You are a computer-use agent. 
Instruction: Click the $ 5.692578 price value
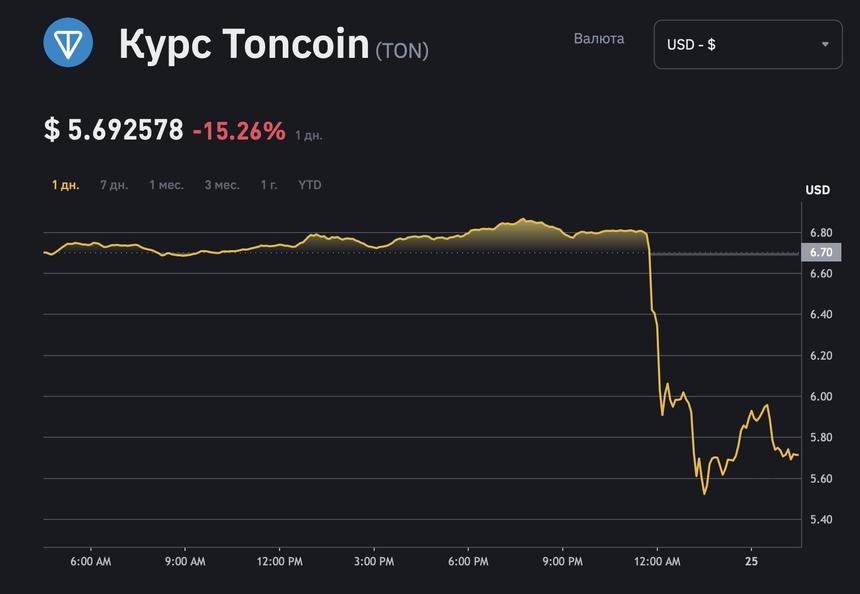(x=114, y=130)
